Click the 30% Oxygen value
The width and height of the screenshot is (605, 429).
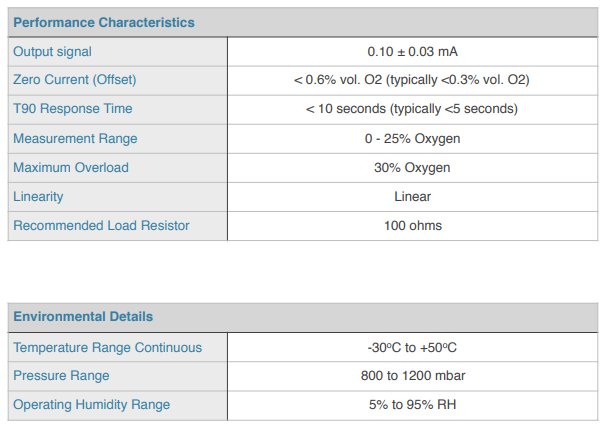412,167
